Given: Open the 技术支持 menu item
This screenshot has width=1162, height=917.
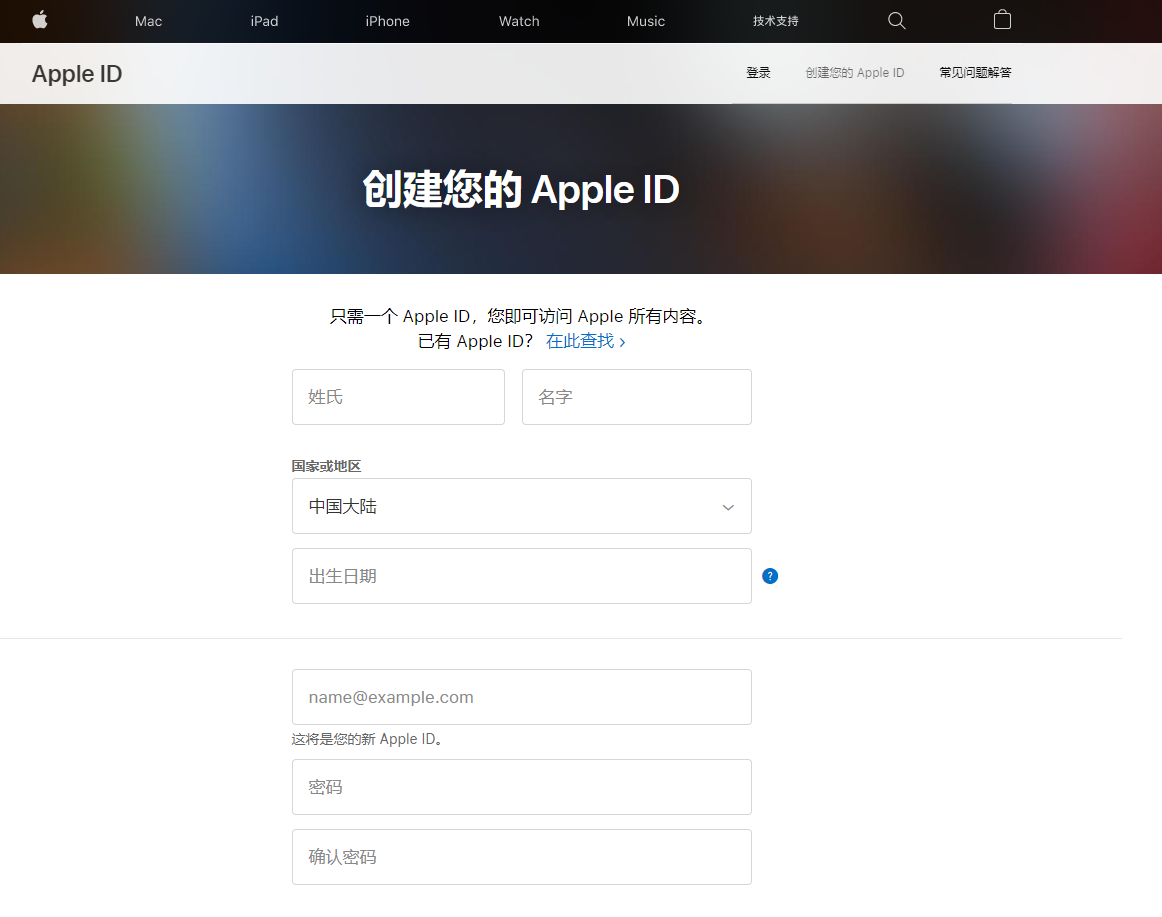Looking at the screenshot, I should click(776, 21).
